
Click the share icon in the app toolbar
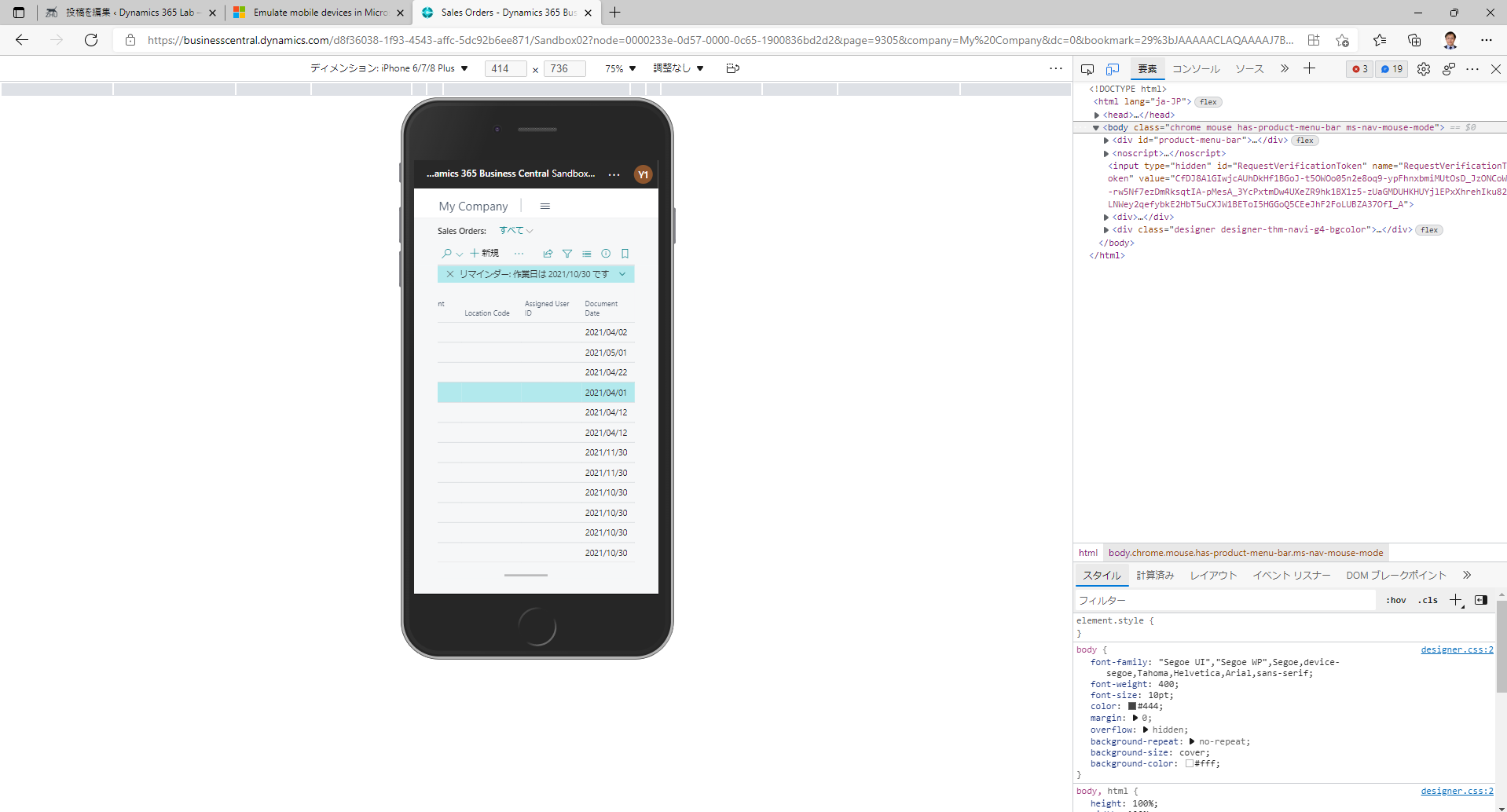[548, 253]
